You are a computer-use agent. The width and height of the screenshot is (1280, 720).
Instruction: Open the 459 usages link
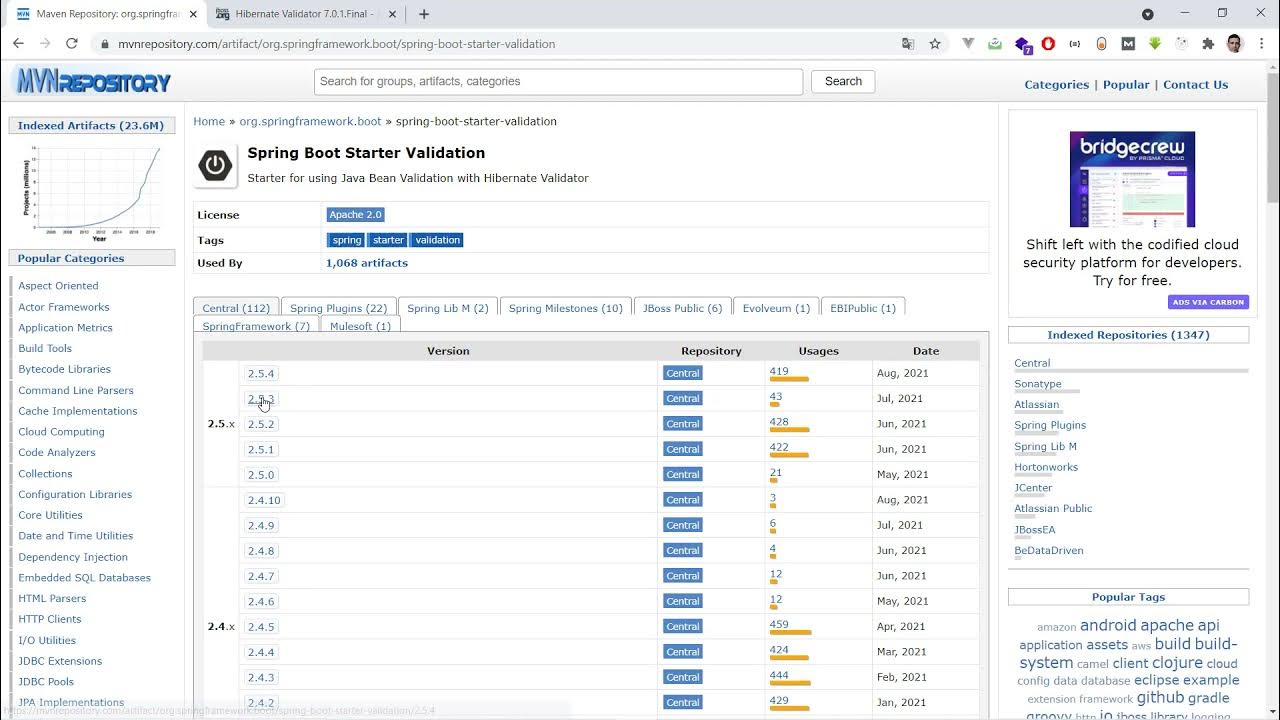779,625
